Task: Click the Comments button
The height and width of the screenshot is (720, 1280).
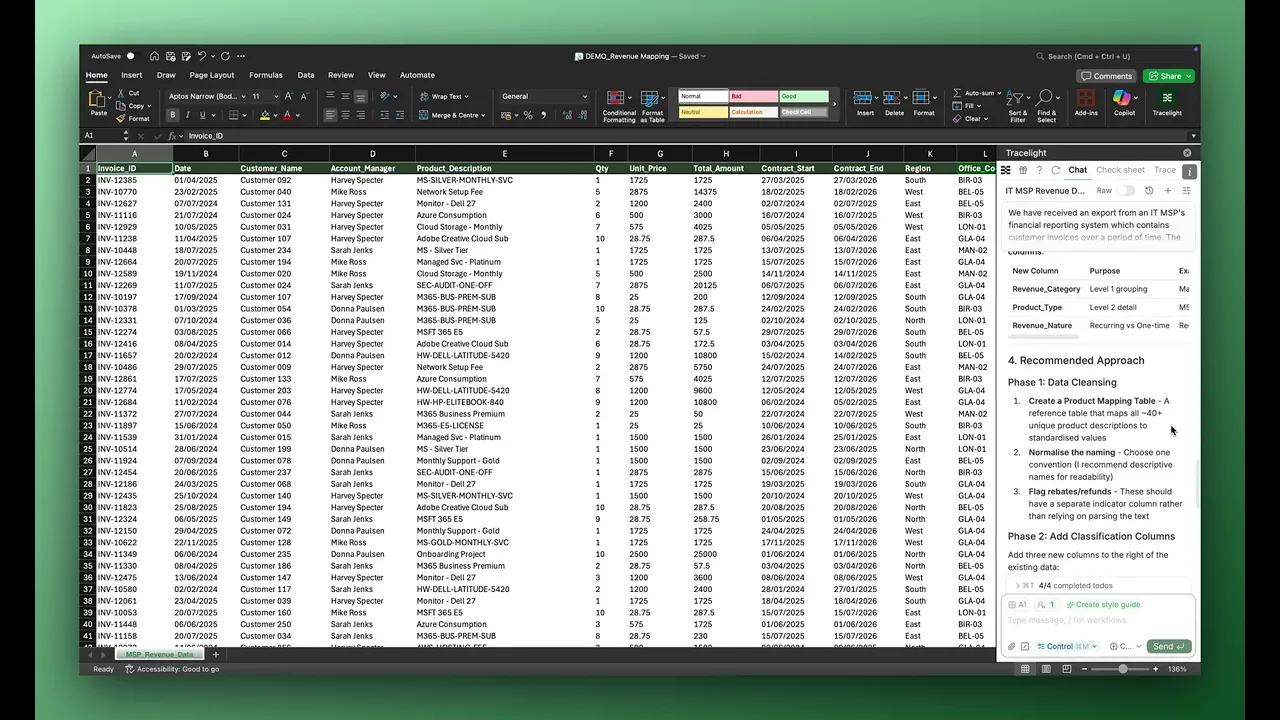Action: (1106, 76)
